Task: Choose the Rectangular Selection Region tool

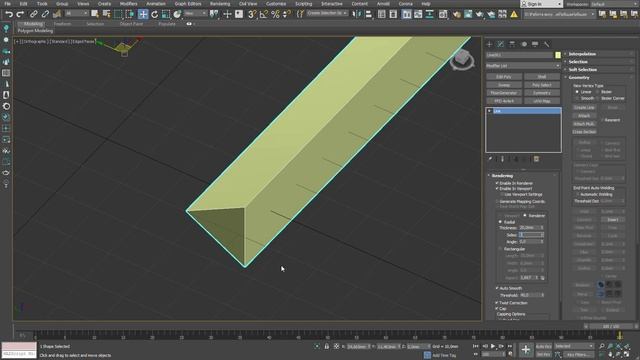Action: pos(118,14)
